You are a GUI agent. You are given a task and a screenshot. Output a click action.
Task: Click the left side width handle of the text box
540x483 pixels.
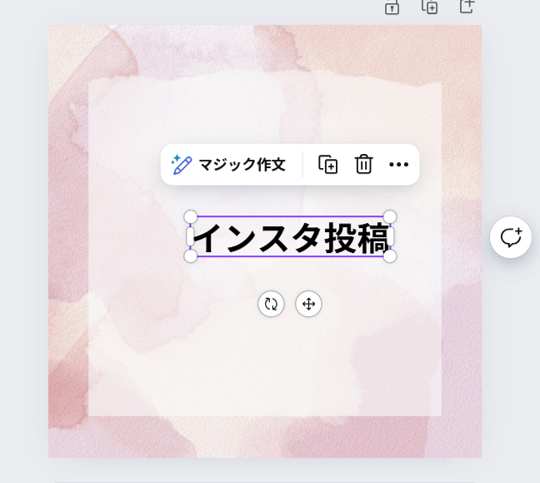click(190, 237)
